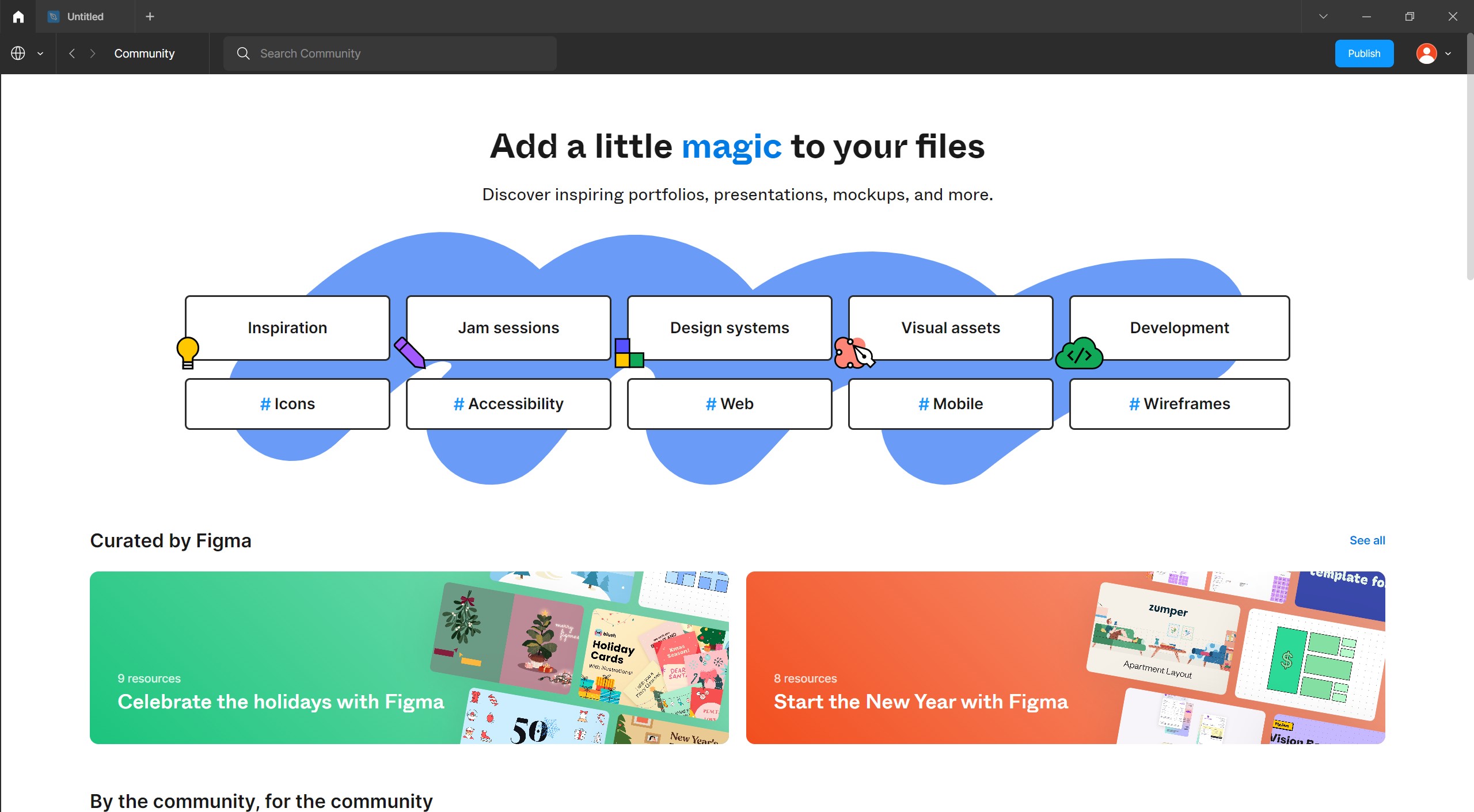Screen dimensions: 1474x812
Task: Expand dropdown next to globe icon
Action: [x=40, y=54]
